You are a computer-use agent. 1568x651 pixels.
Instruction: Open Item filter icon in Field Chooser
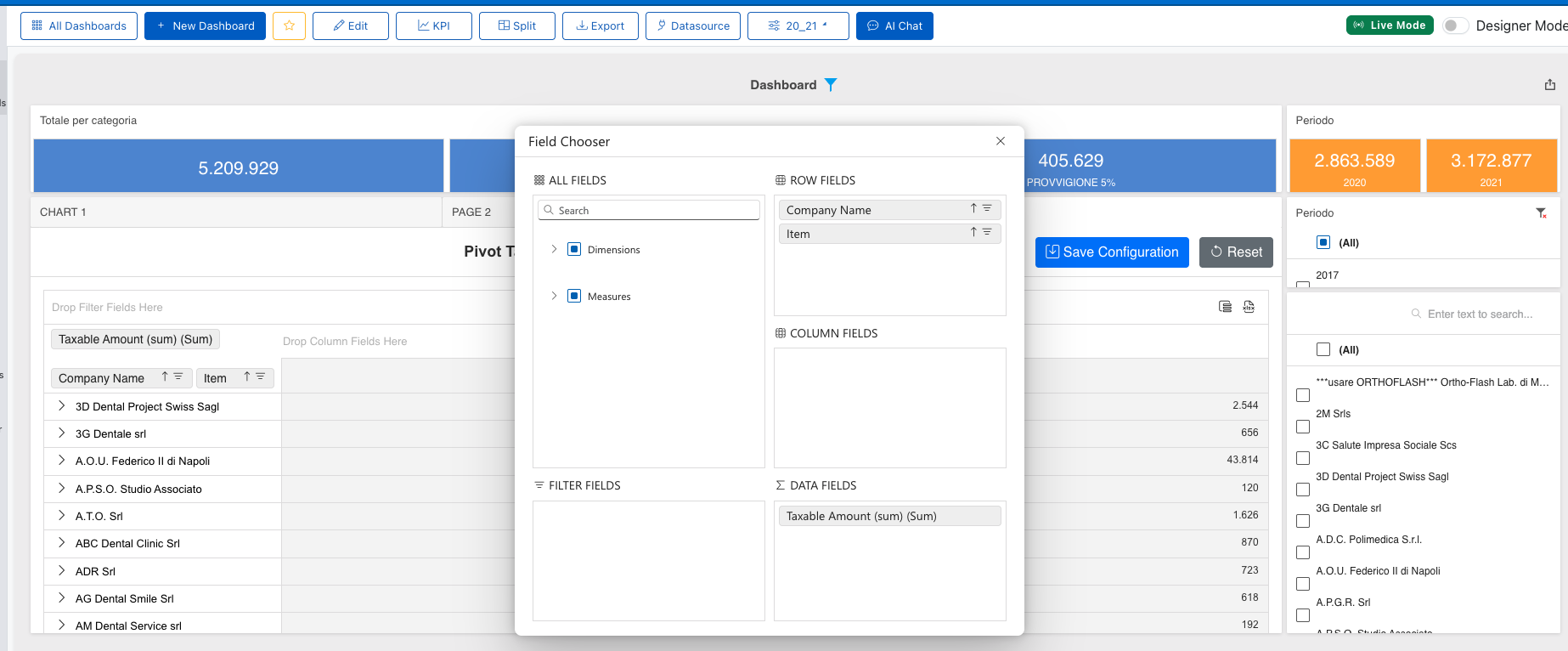[x=987, y=232]
